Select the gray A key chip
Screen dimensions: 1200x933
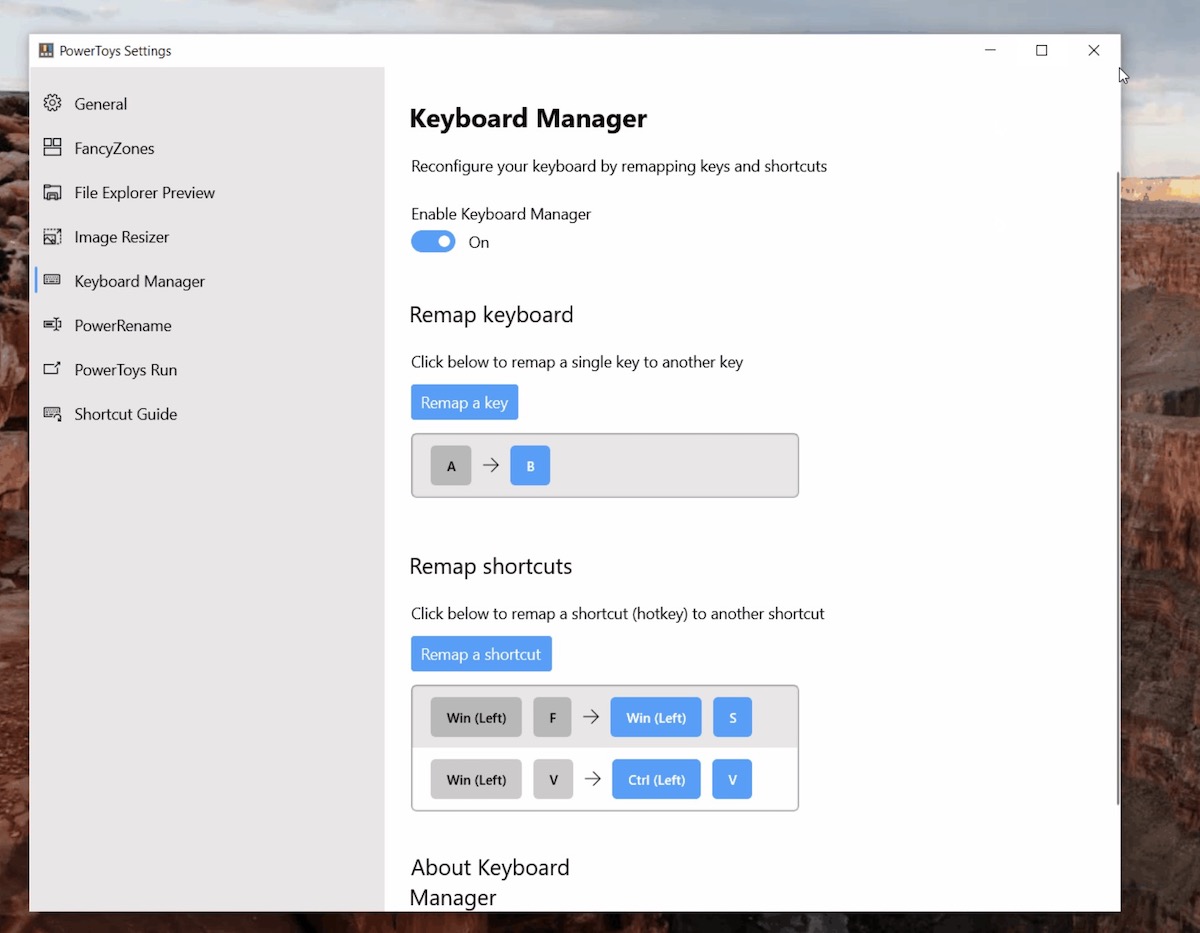451,465
